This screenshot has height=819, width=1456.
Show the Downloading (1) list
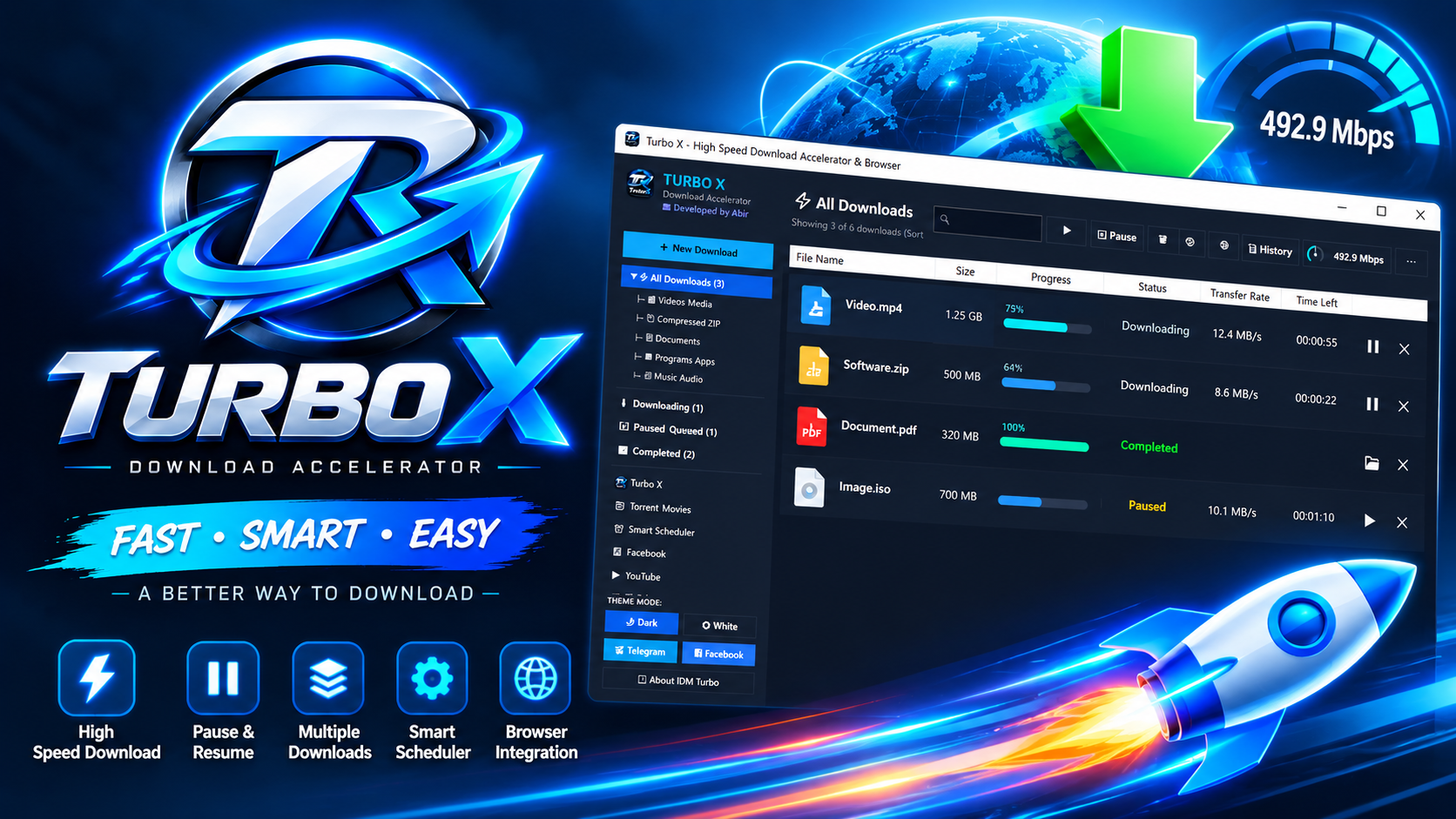[662, 406]
